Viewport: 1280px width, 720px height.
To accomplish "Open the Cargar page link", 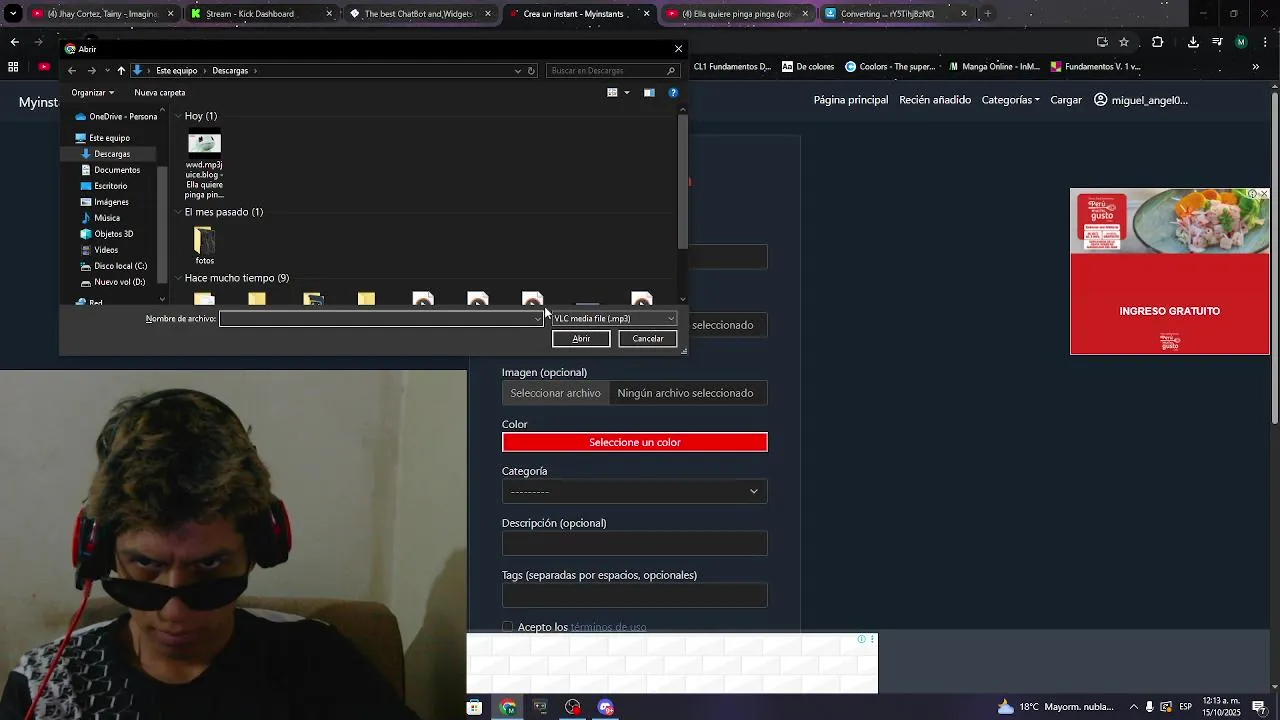I will 1066,100.
